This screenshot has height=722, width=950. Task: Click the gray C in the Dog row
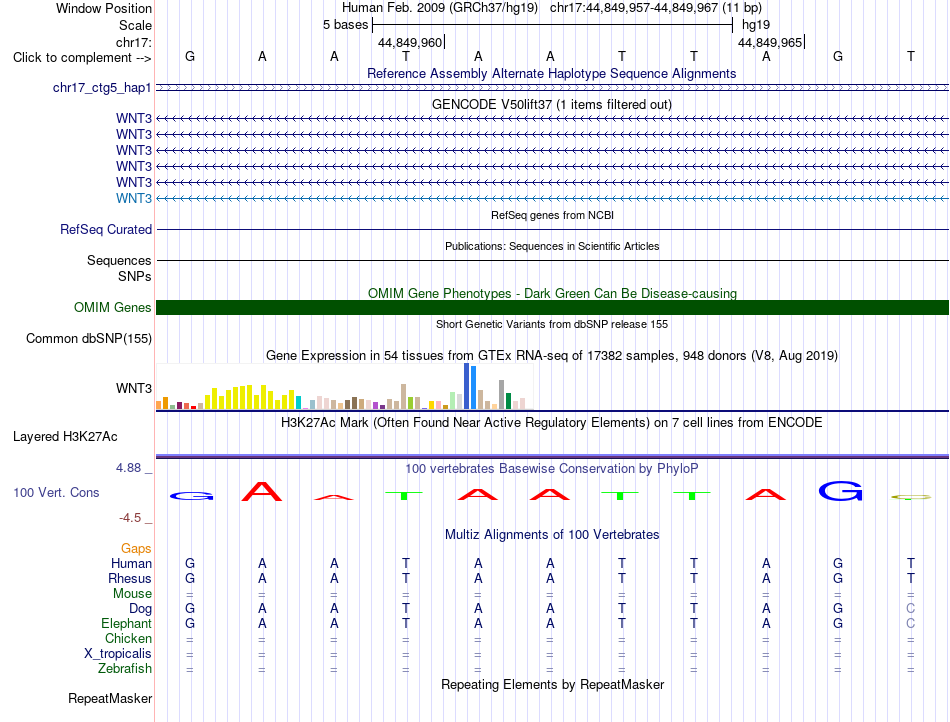(911, 608)
